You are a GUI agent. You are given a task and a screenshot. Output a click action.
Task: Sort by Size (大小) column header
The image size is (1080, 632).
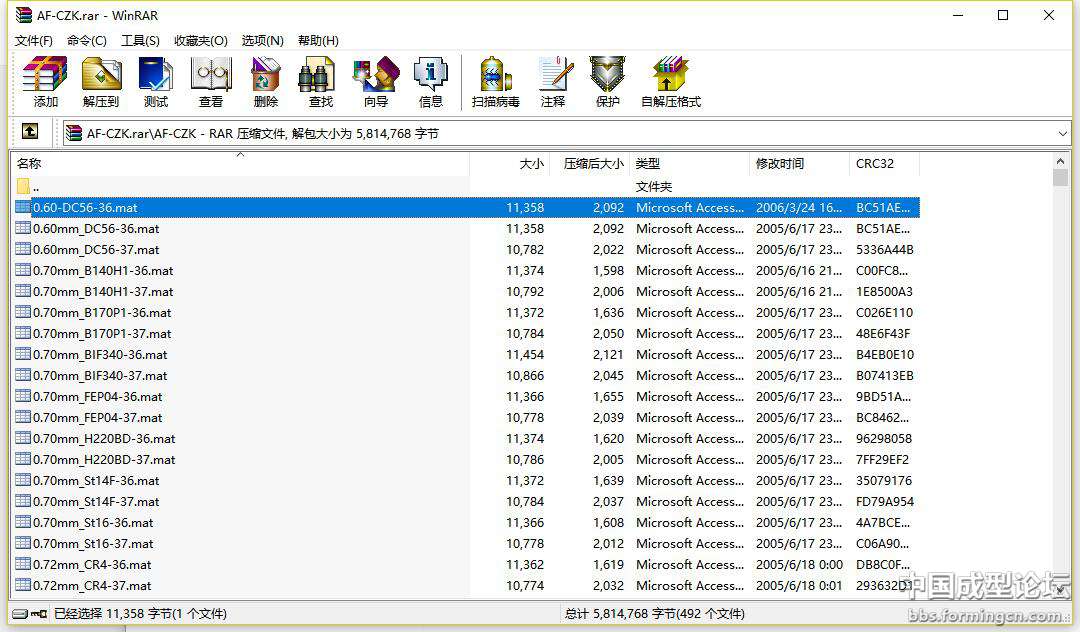click(x=510, y=164)
